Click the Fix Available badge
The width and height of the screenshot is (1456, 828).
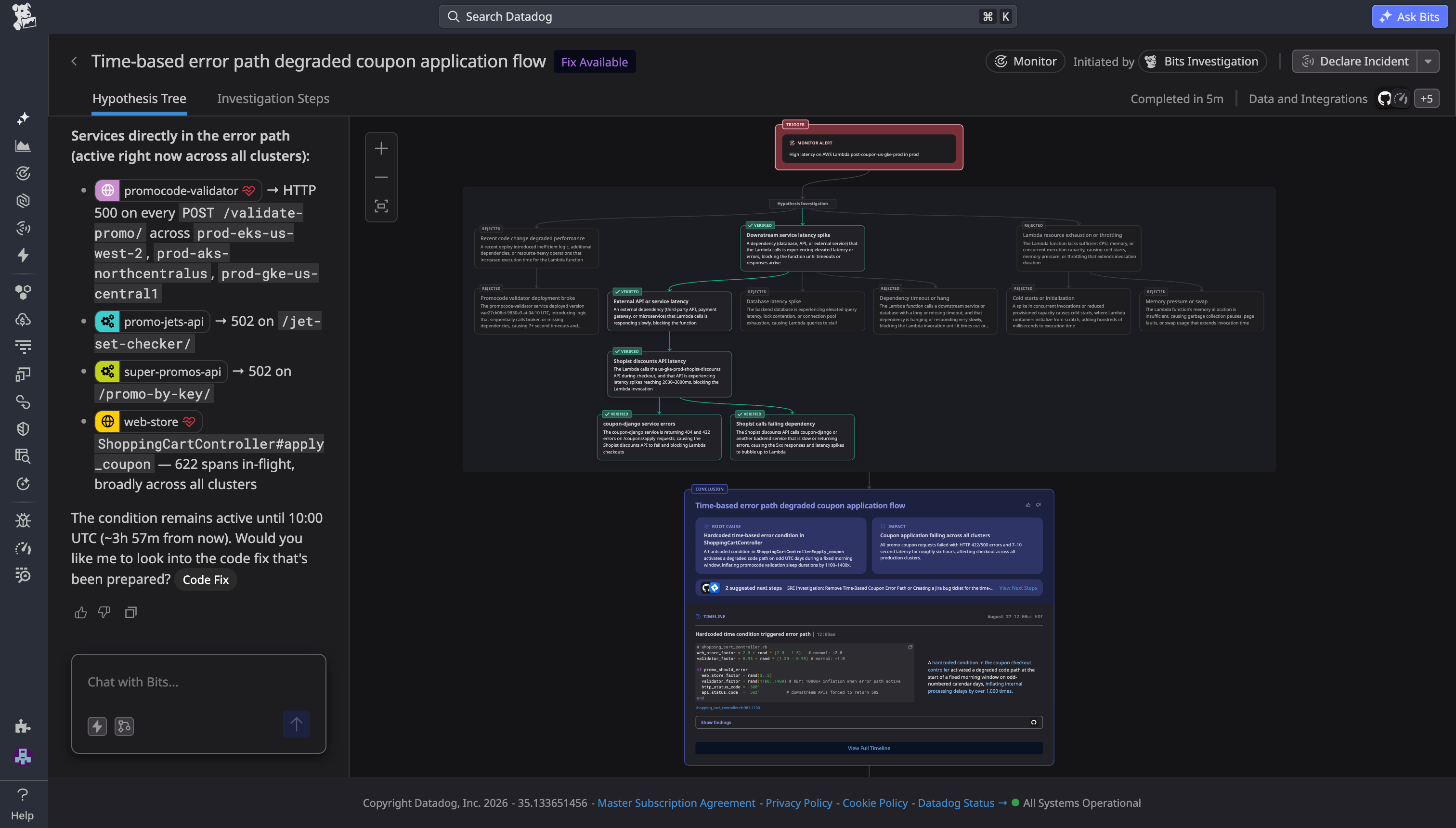(x=594, y=62)
